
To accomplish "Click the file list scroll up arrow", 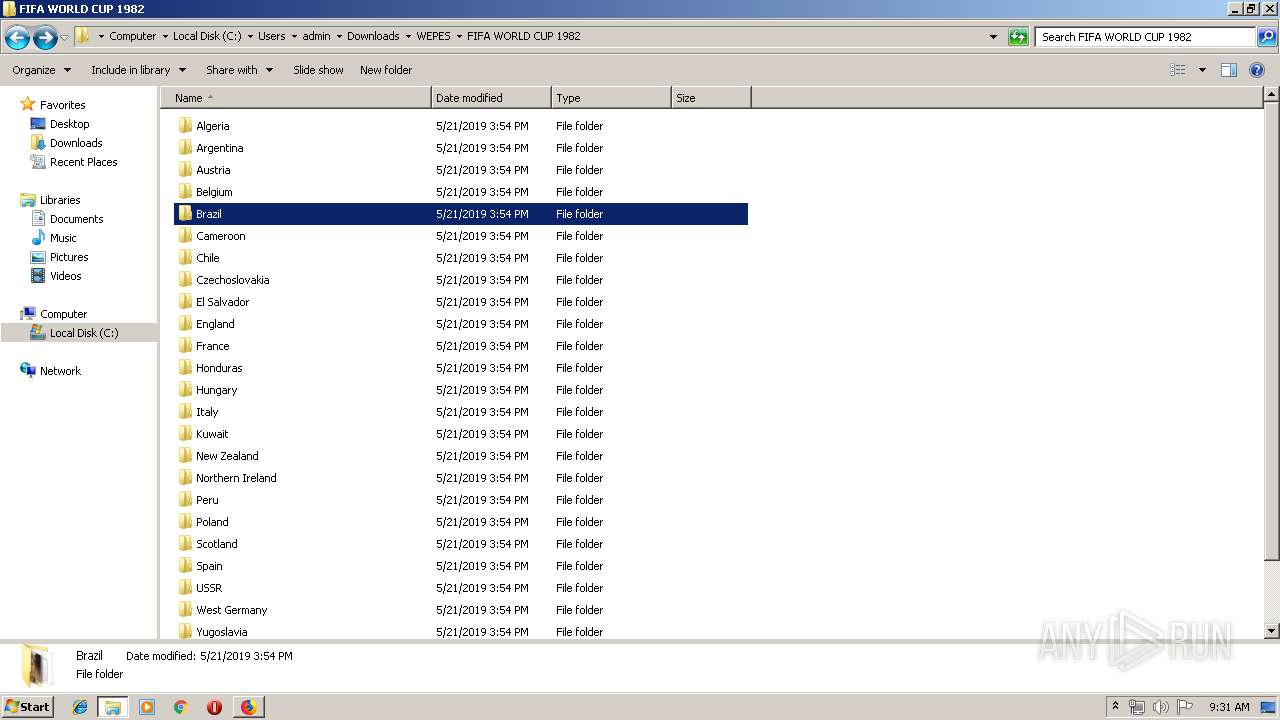I will click(x=1271, y=95).
